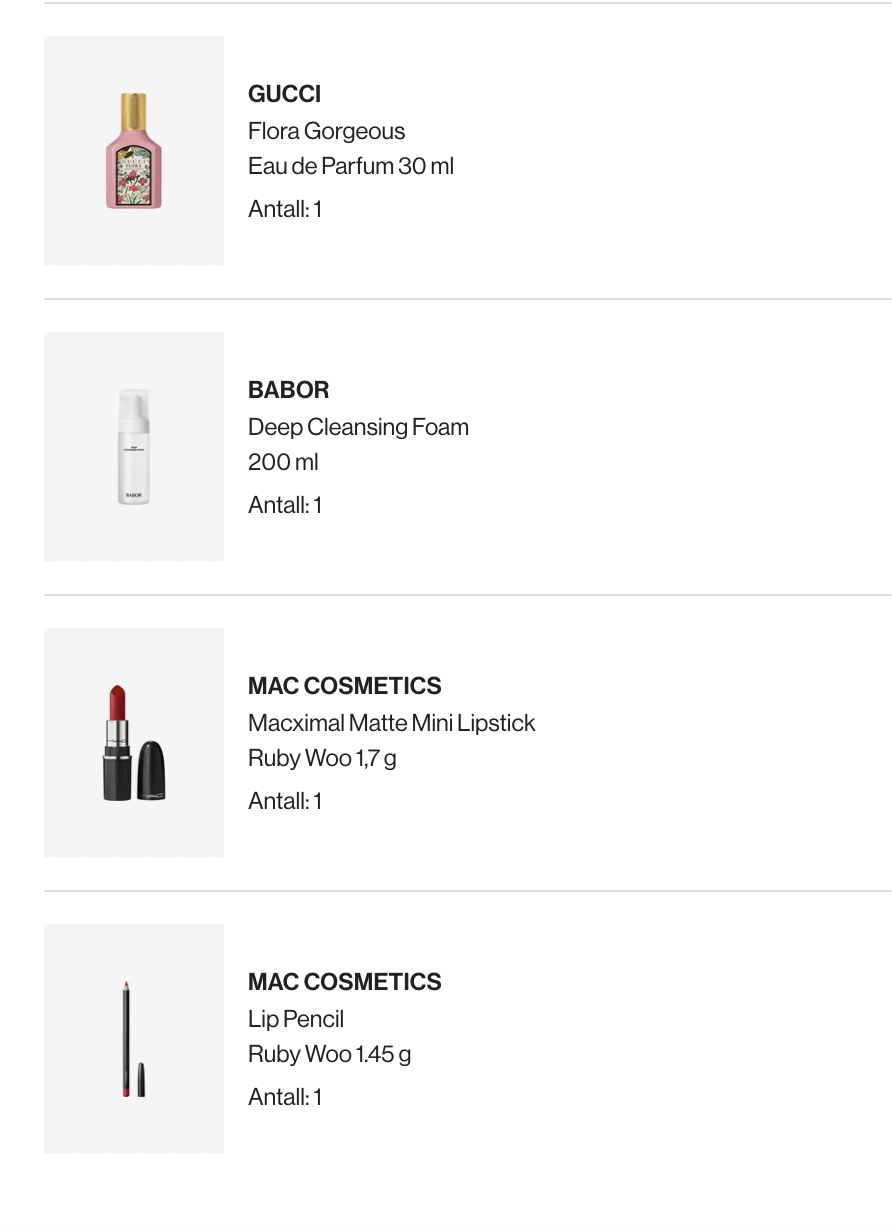Open the Deep Cleansing Foam product title
The image size is (892, 1232).
(358, 427)
